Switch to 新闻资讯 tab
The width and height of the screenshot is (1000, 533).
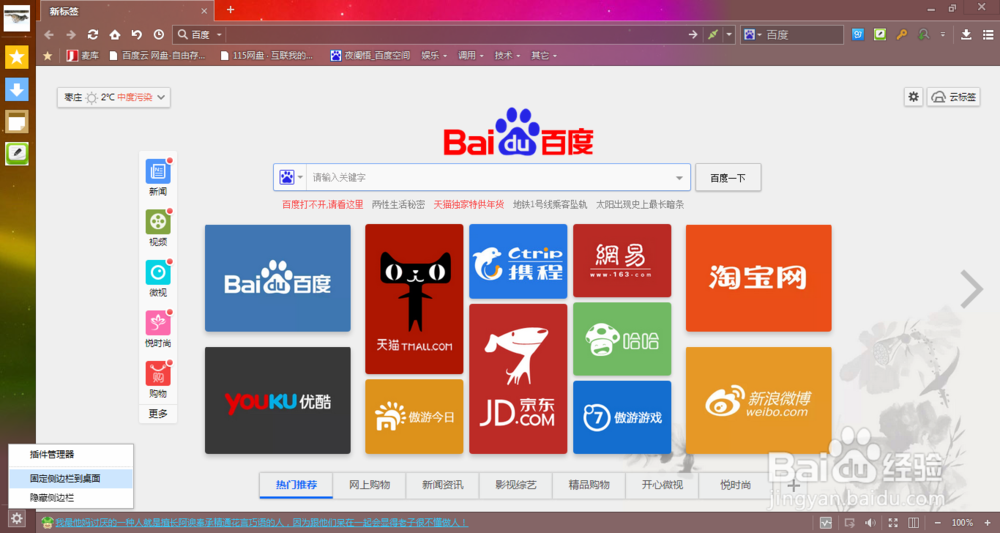443,485
